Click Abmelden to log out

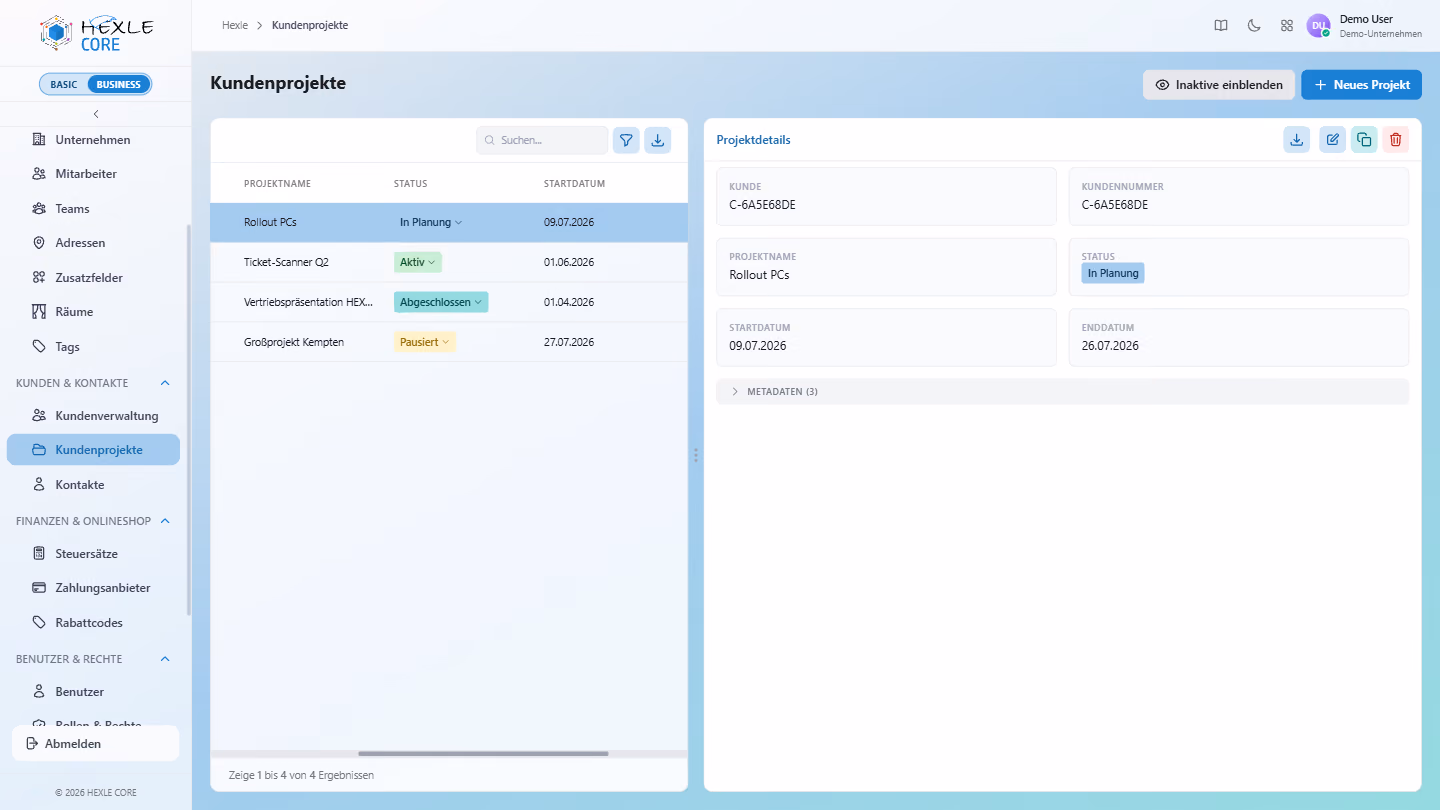[x=95, y=744]
